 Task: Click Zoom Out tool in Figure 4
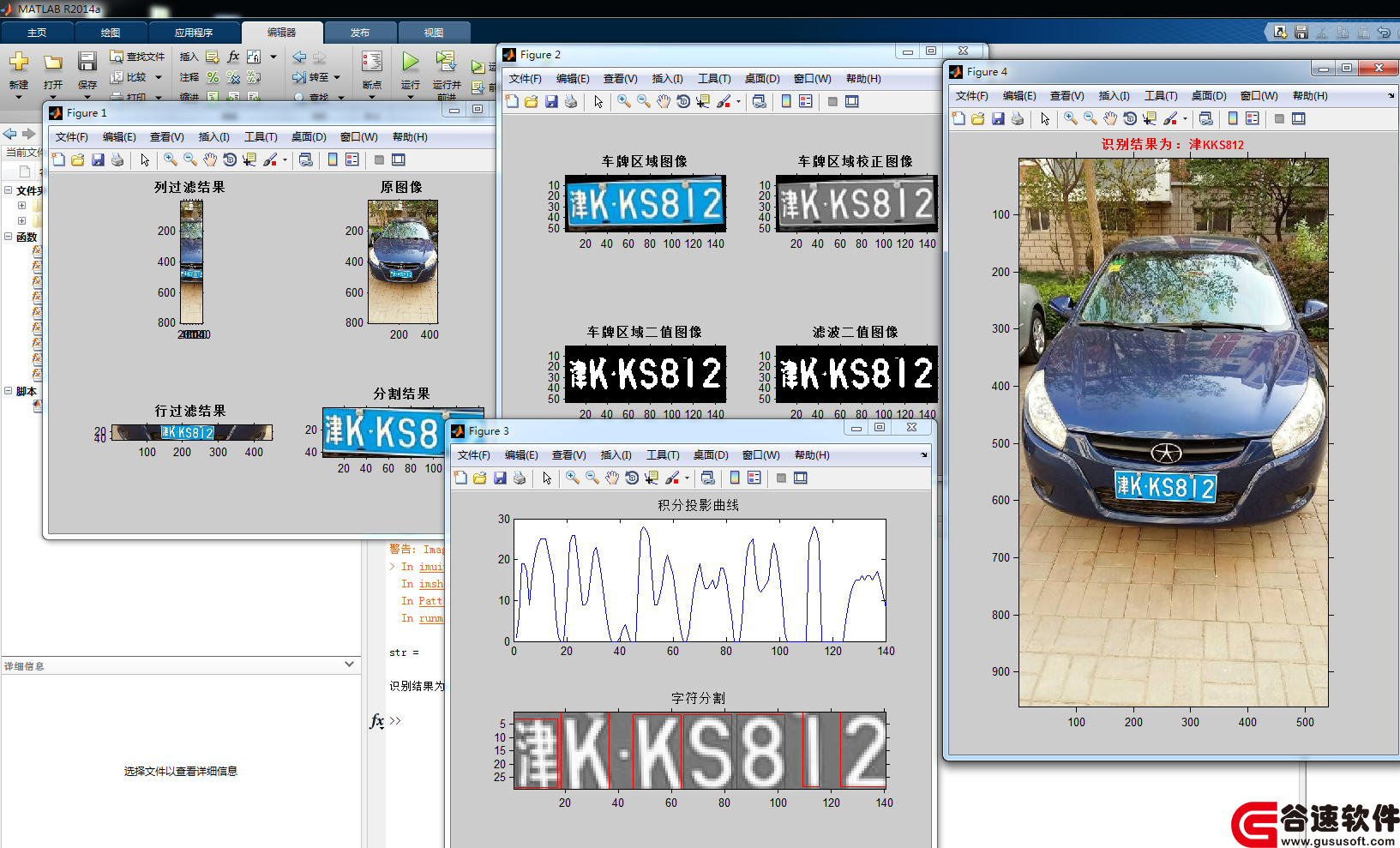(x=1091, y=119)
